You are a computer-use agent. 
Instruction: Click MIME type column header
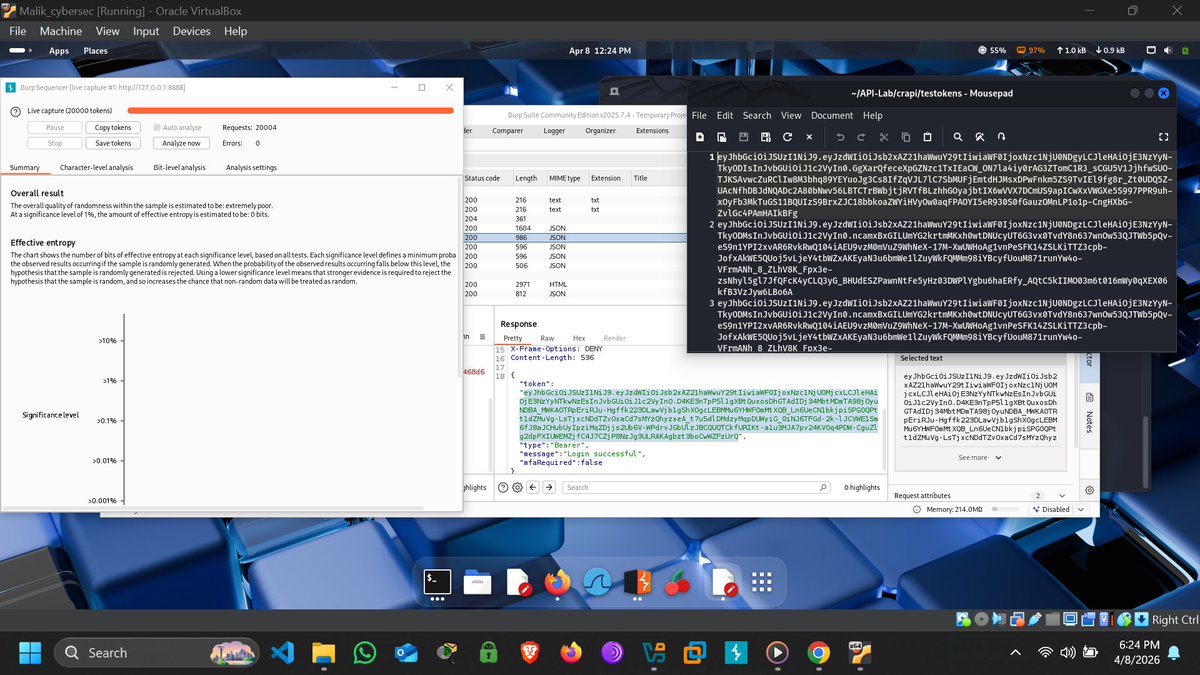(565, 178)
